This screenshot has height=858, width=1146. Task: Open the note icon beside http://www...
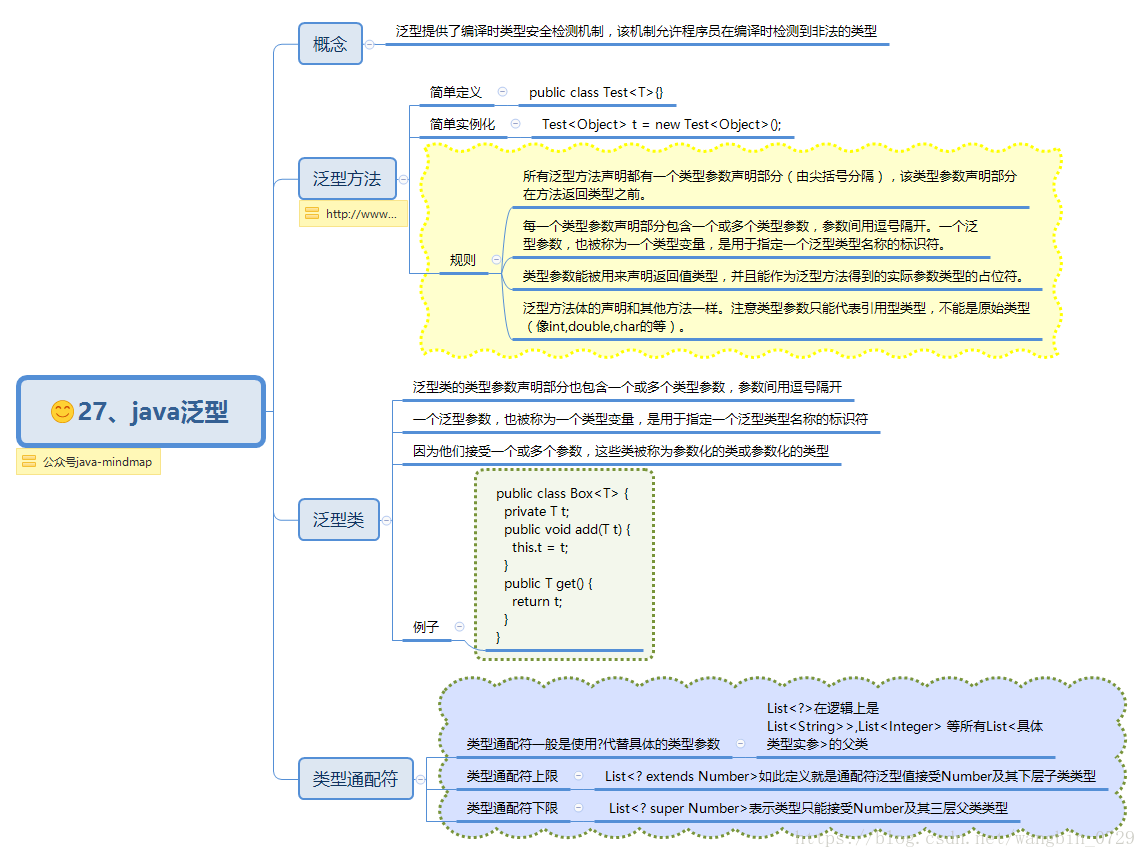click(x=312, y=213)
